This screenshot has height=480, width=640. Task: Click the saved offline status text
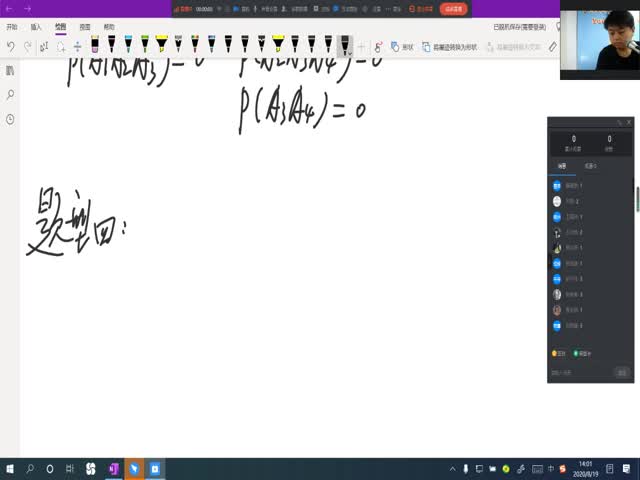(x=520, y=27)
